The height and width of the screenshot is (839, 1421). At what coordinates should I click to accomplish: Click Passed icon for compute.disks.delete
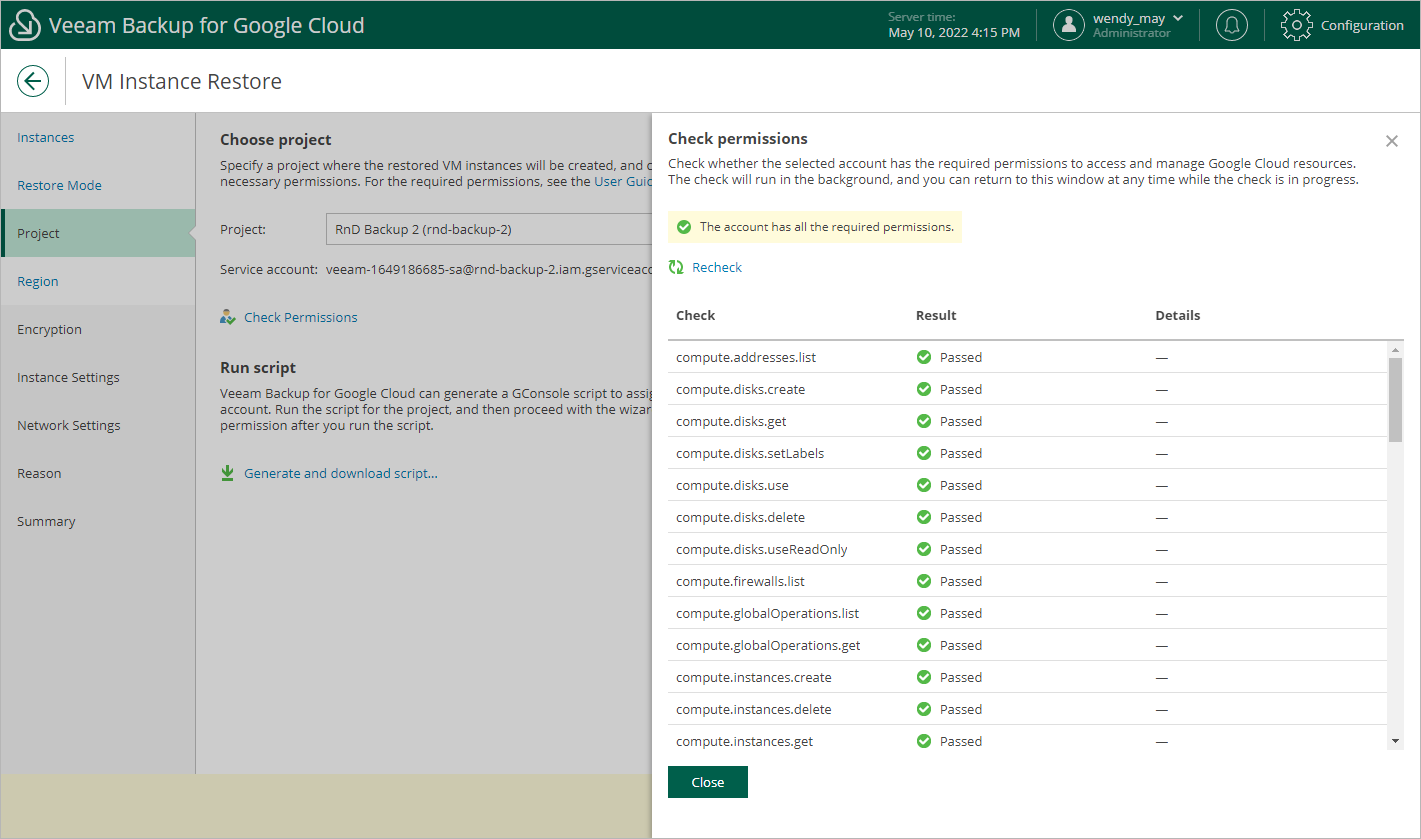(924, 517)
